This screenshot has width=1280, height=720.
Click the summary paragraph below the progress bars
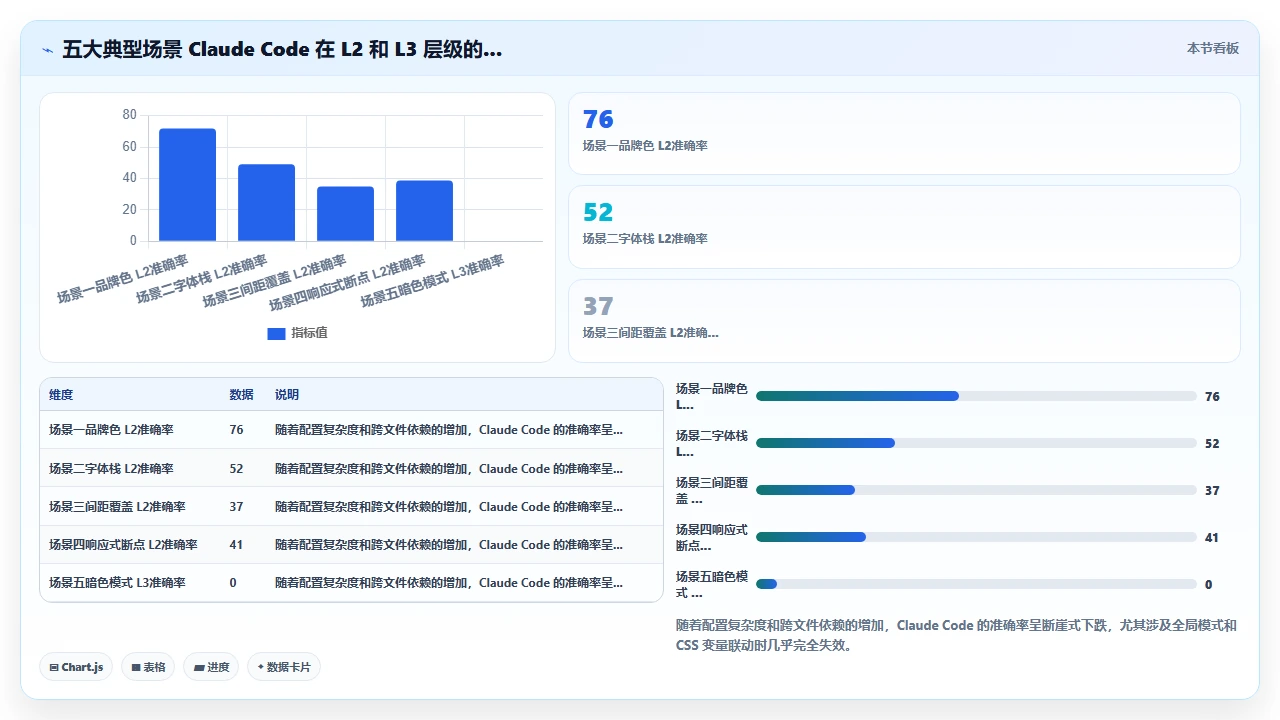tap(957, 635)
